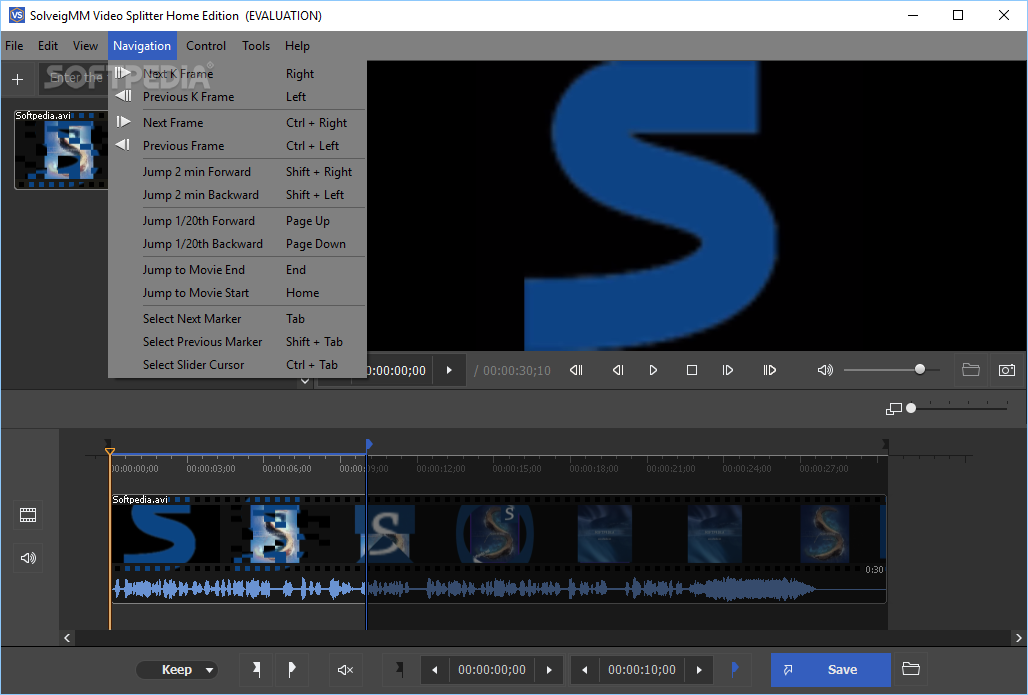The height and width of the screenshot is (695, 1028).
Task: Close the Navigation menu
Action: point(142,46)
